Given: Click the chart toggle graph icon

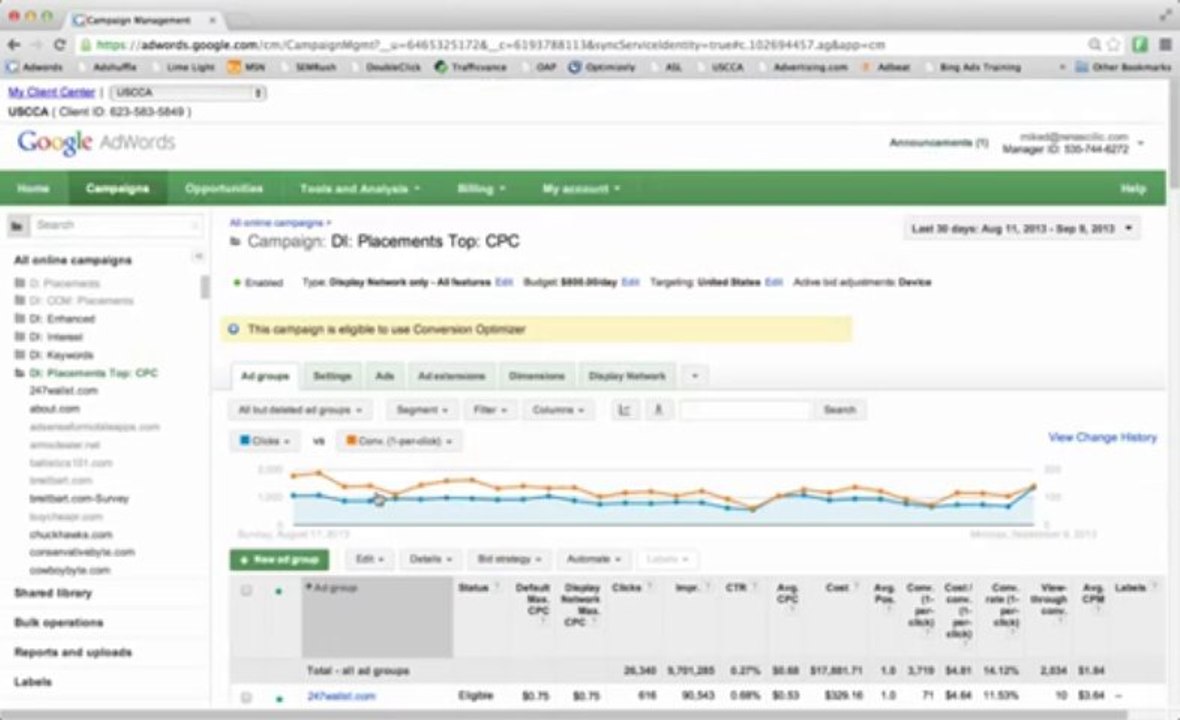Looking at the screenshot, I should tap(624, 410).
